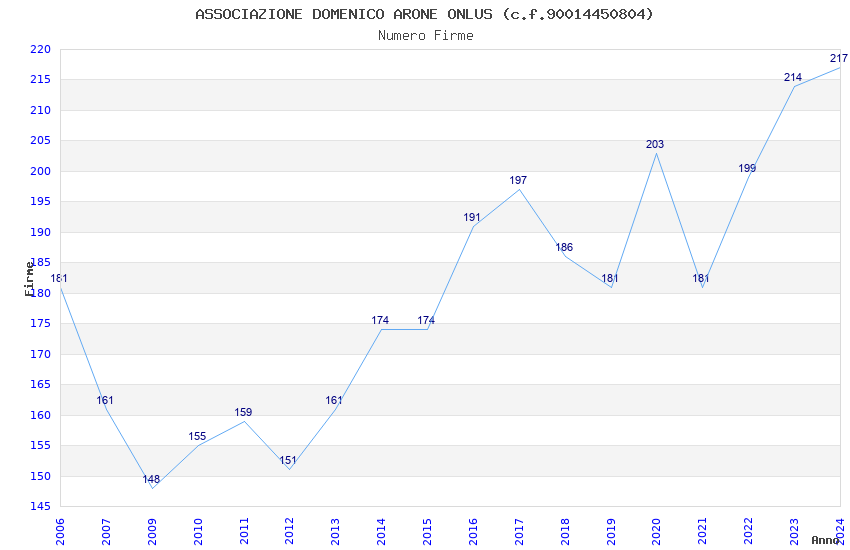Click the y-axis value 165
Image resolution: width=850 pixels, height=550 pixels.
click(x=40, y=385)
